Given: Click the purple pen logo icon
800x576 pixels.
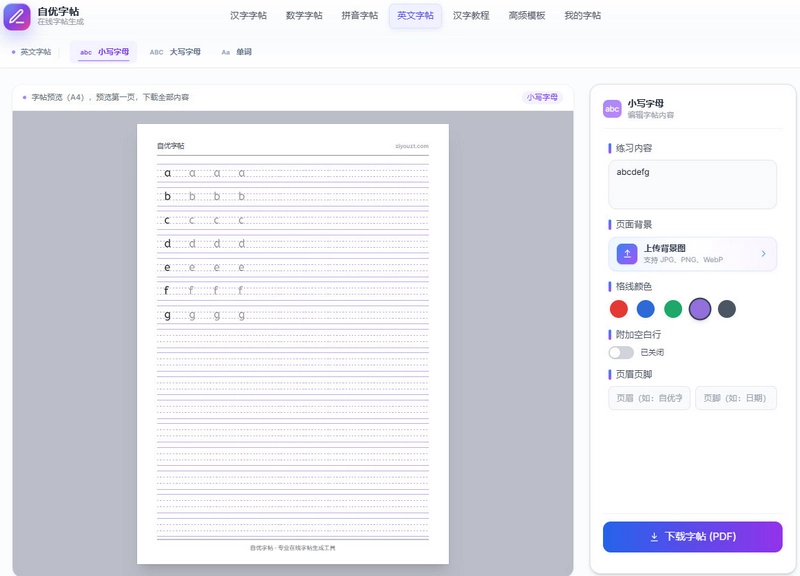Looking at the screenshot, I should click(17, 16).
